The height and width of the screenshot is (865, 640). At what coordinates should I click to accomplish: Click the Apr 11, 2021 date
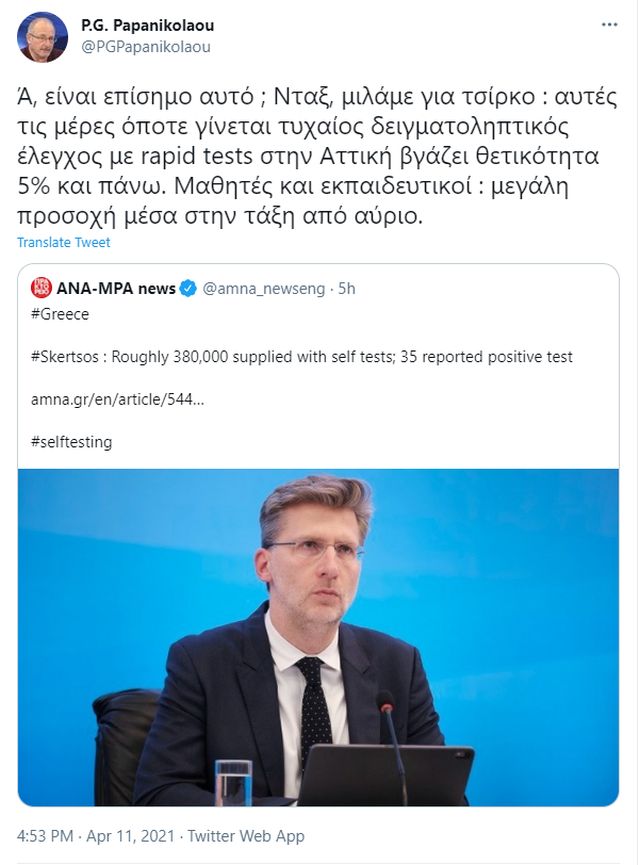(x=130, y=836)
